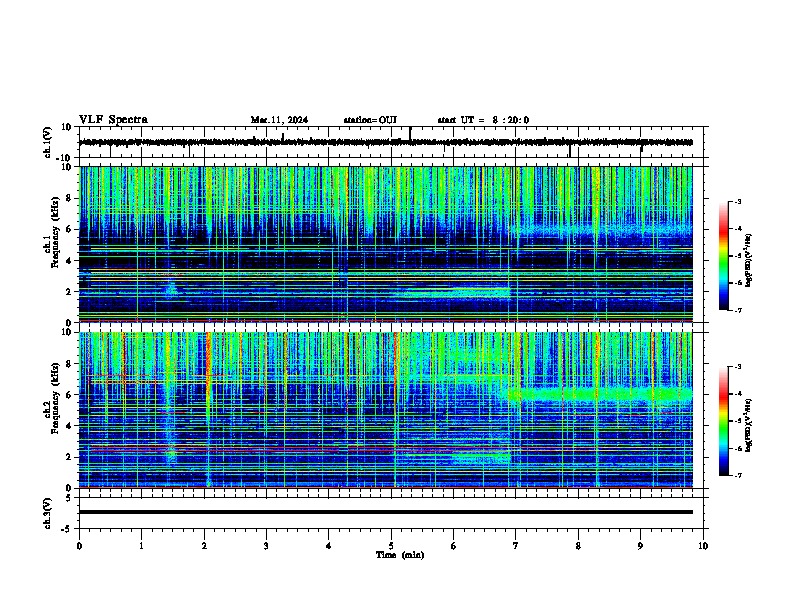Viewport: 792px width, 612px height.
Task: Click the 4 kHz tick on ch.1 frequency axis
Action: coord(69,261)
